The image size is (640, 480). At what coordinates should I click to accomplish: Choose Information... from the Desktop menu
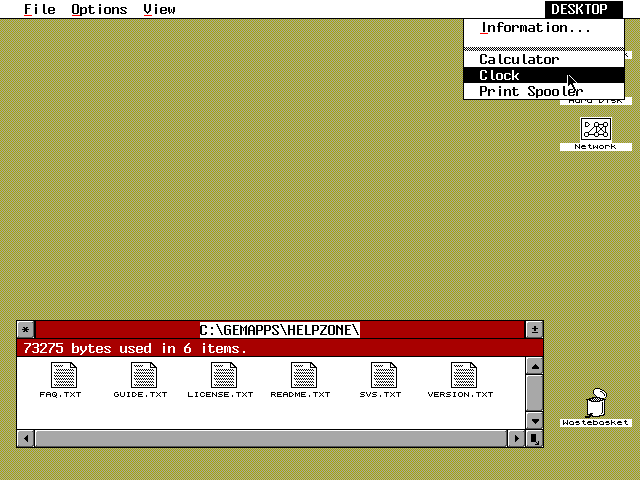click(544, 28)
